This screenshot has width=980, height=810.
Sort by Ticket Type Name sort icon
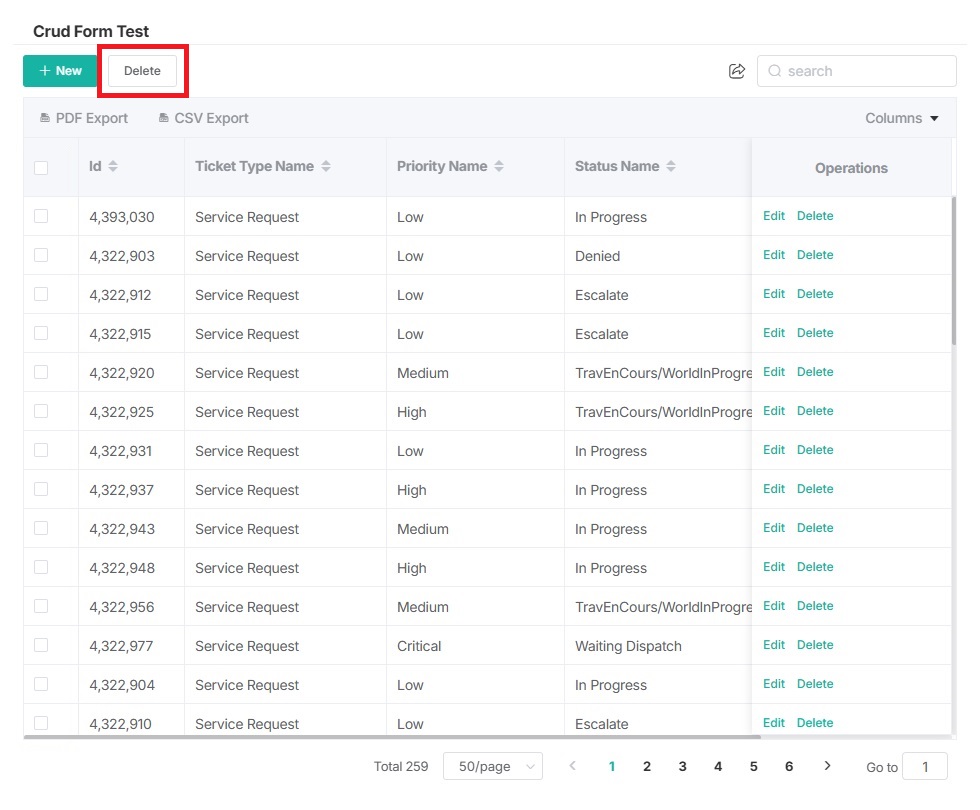coord(326,166)
